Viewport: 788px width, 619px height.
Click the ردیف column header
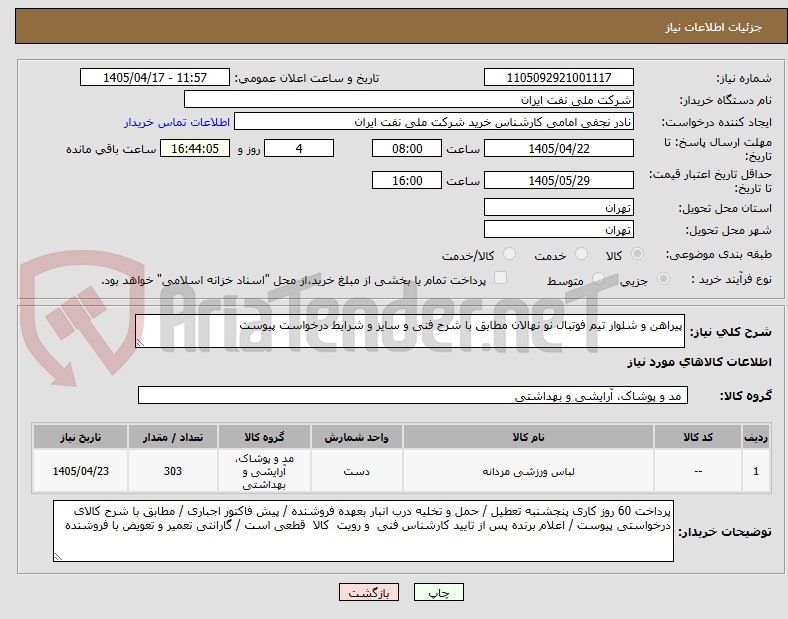(x=756, y=437)
